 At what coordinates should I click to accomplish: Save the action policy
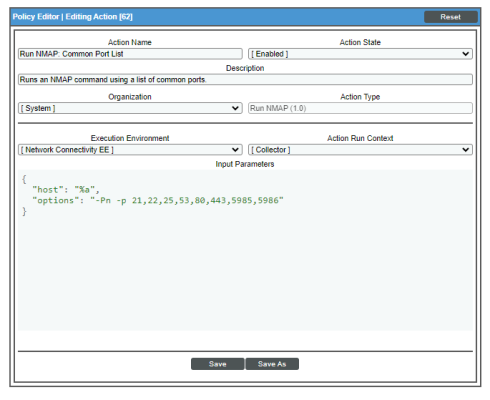(217, 364)
